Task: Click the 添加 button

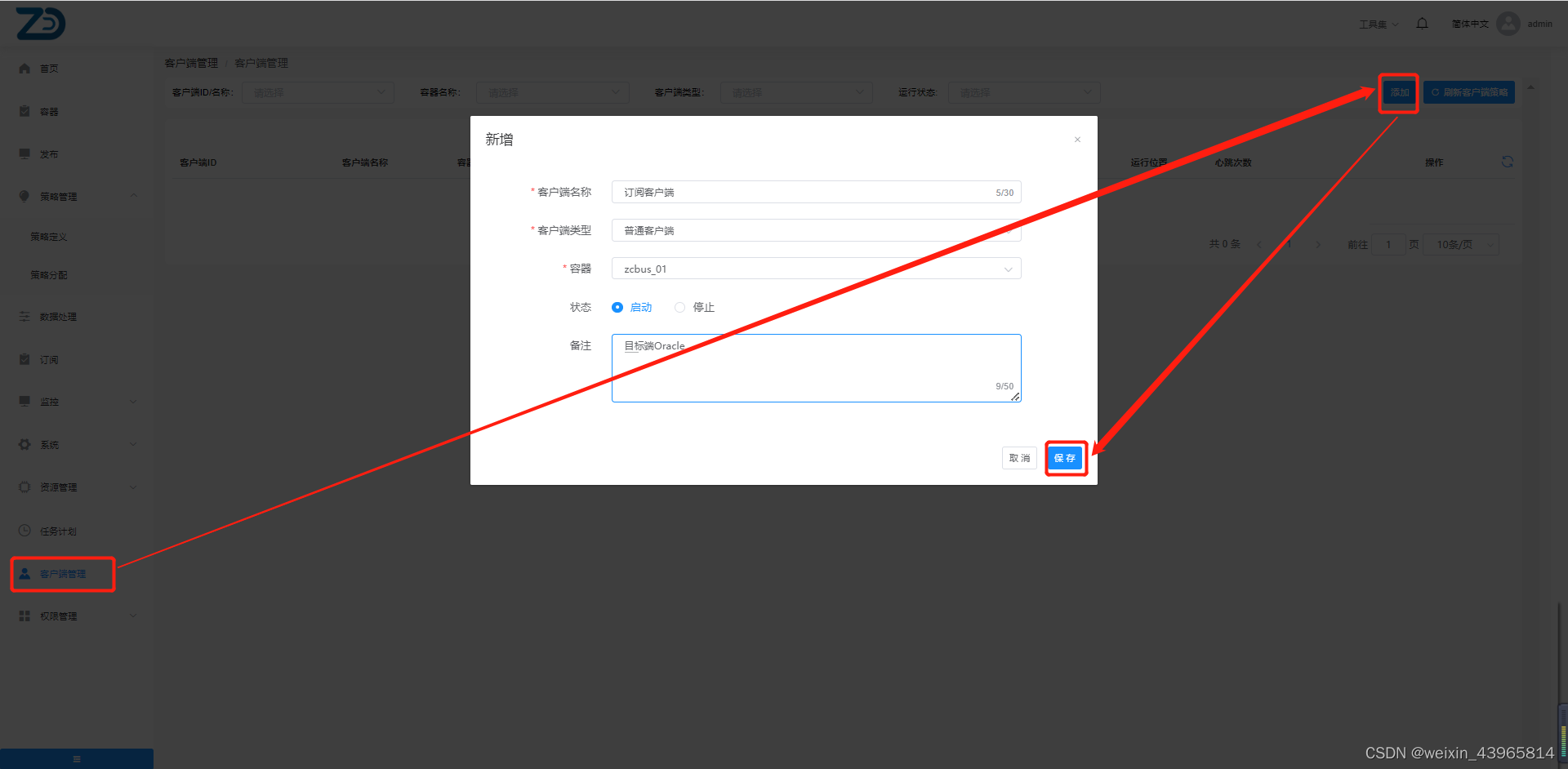Action: [x=1400, y=92]
